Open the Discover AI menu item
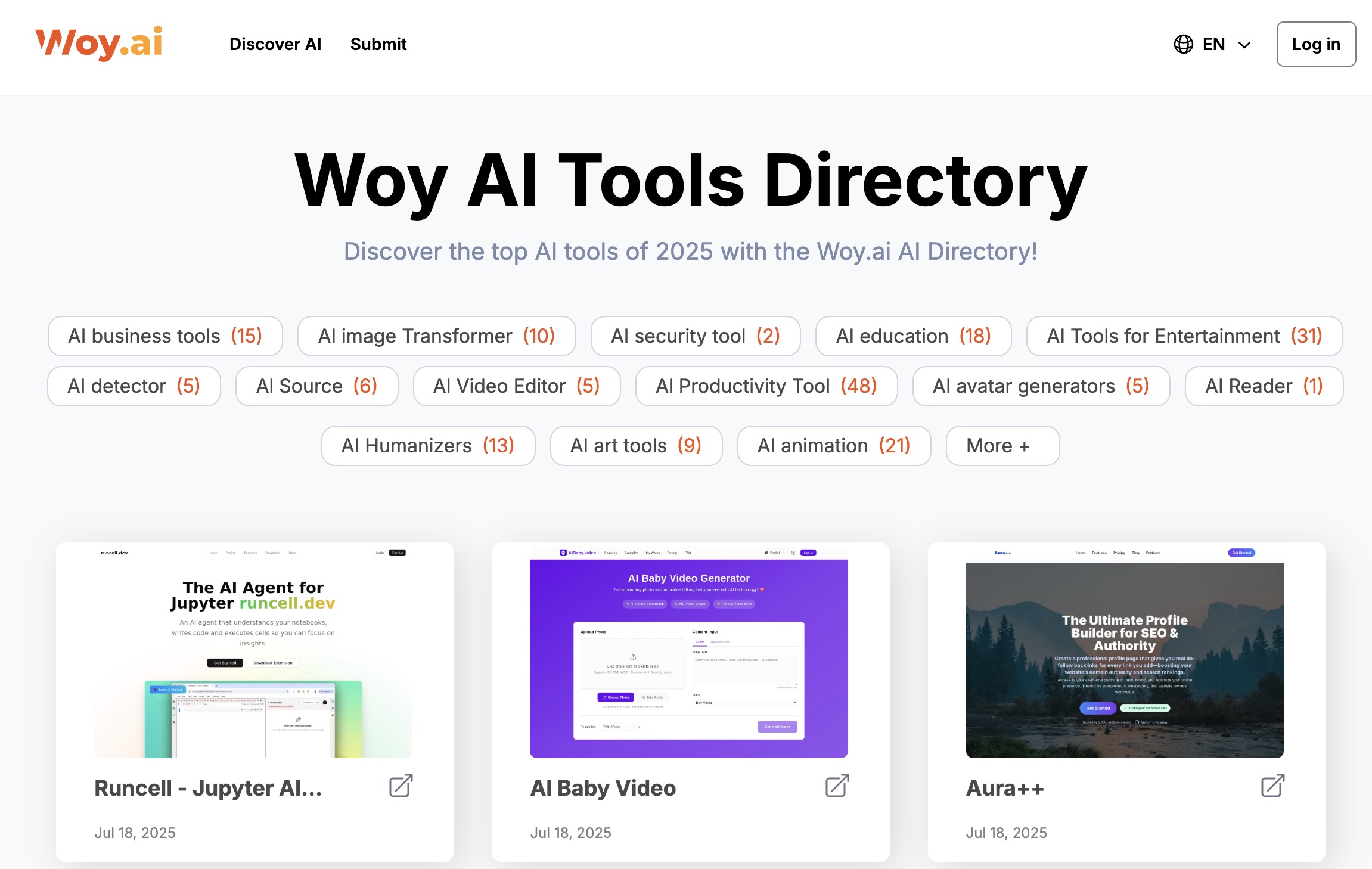Viewport: 1372px width, 869px height. pos(275,44)
